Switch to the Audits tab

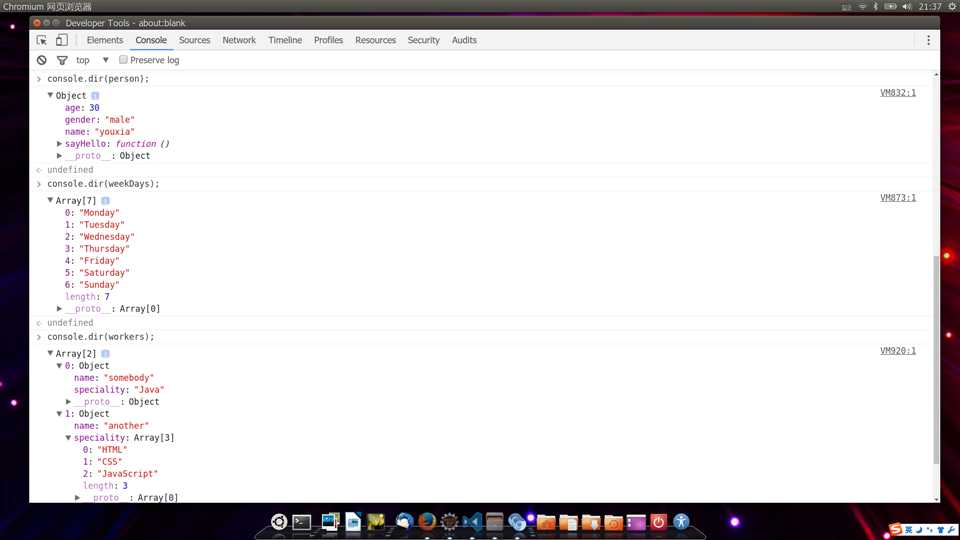pos(464,40)
